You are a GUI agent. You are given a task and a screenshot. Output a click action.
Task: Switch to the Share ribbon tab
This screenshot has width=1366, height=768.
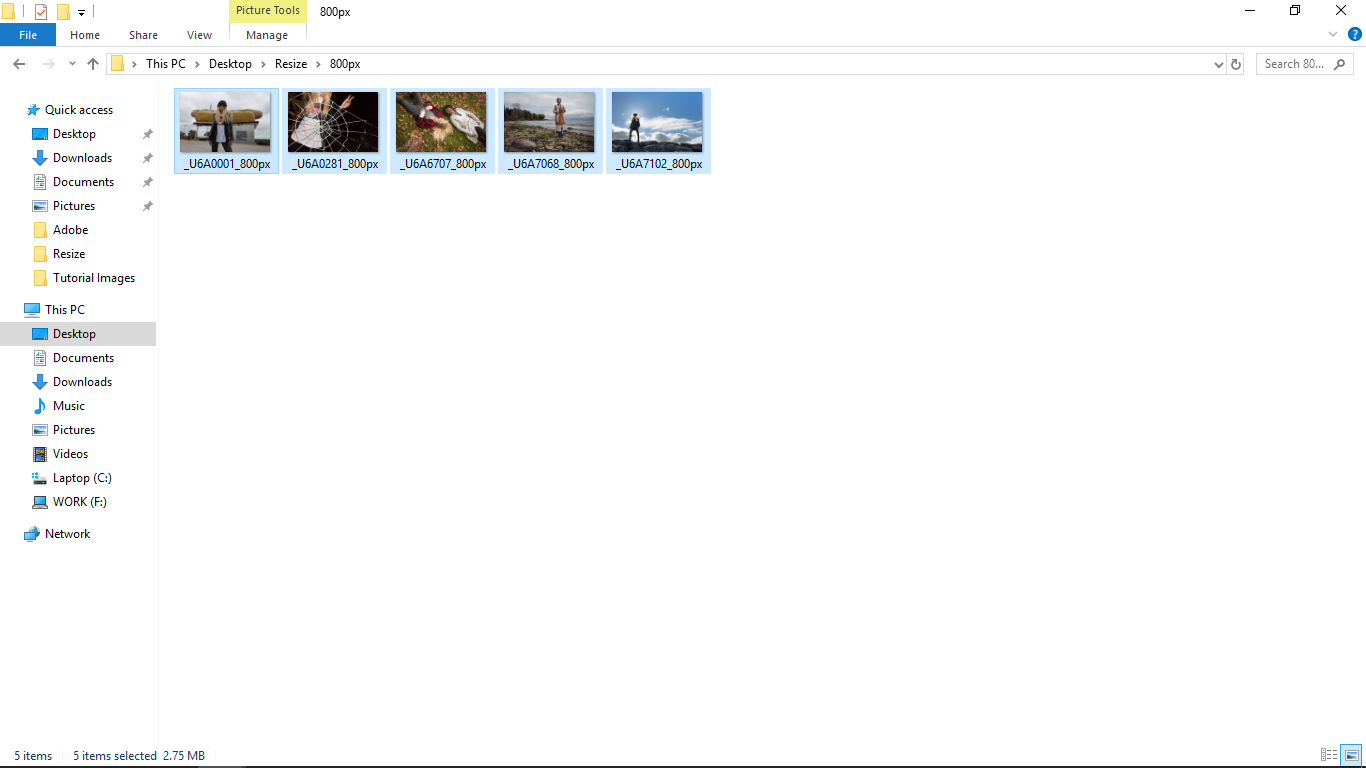pos(143,35)
